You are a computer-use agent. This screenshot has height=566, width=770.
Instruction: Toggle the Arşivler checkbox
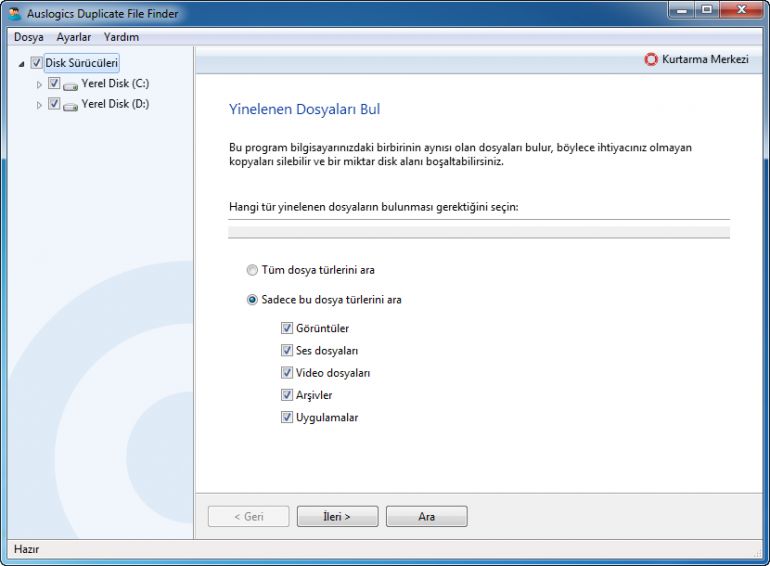287,395
